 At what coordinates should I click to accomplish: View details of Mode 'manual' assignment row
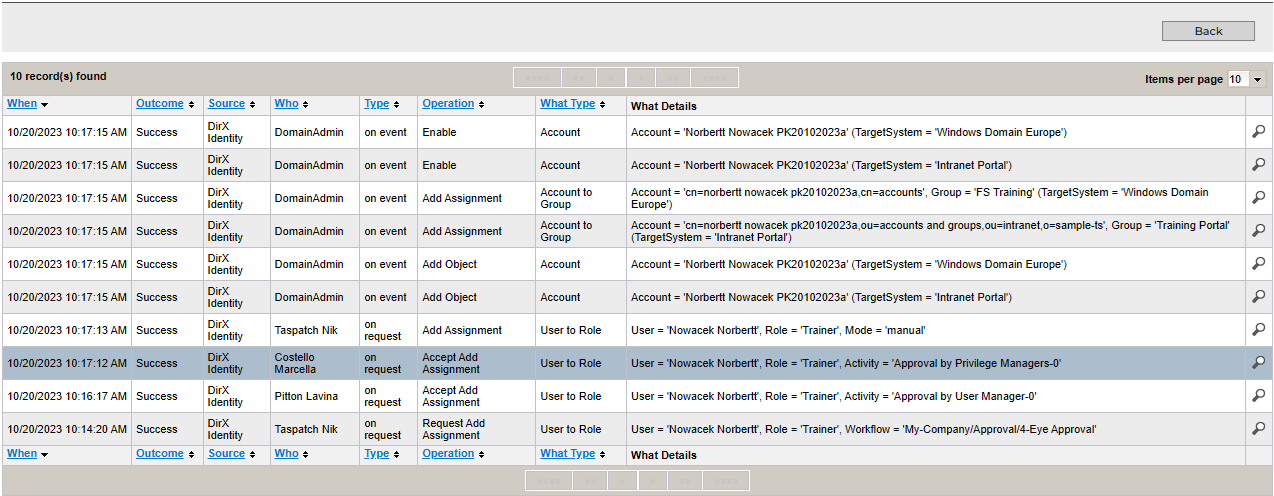(x=1258, y=330)
